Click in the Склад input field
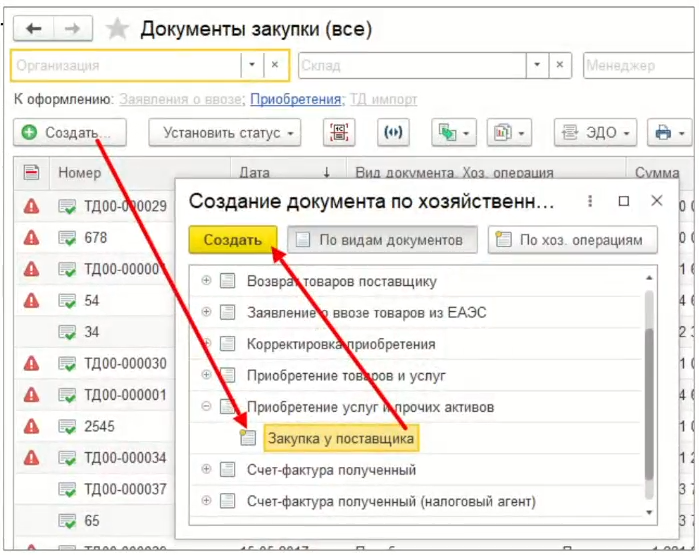The image size is (699, 555). pyautogui.click(x=412, y=65)
